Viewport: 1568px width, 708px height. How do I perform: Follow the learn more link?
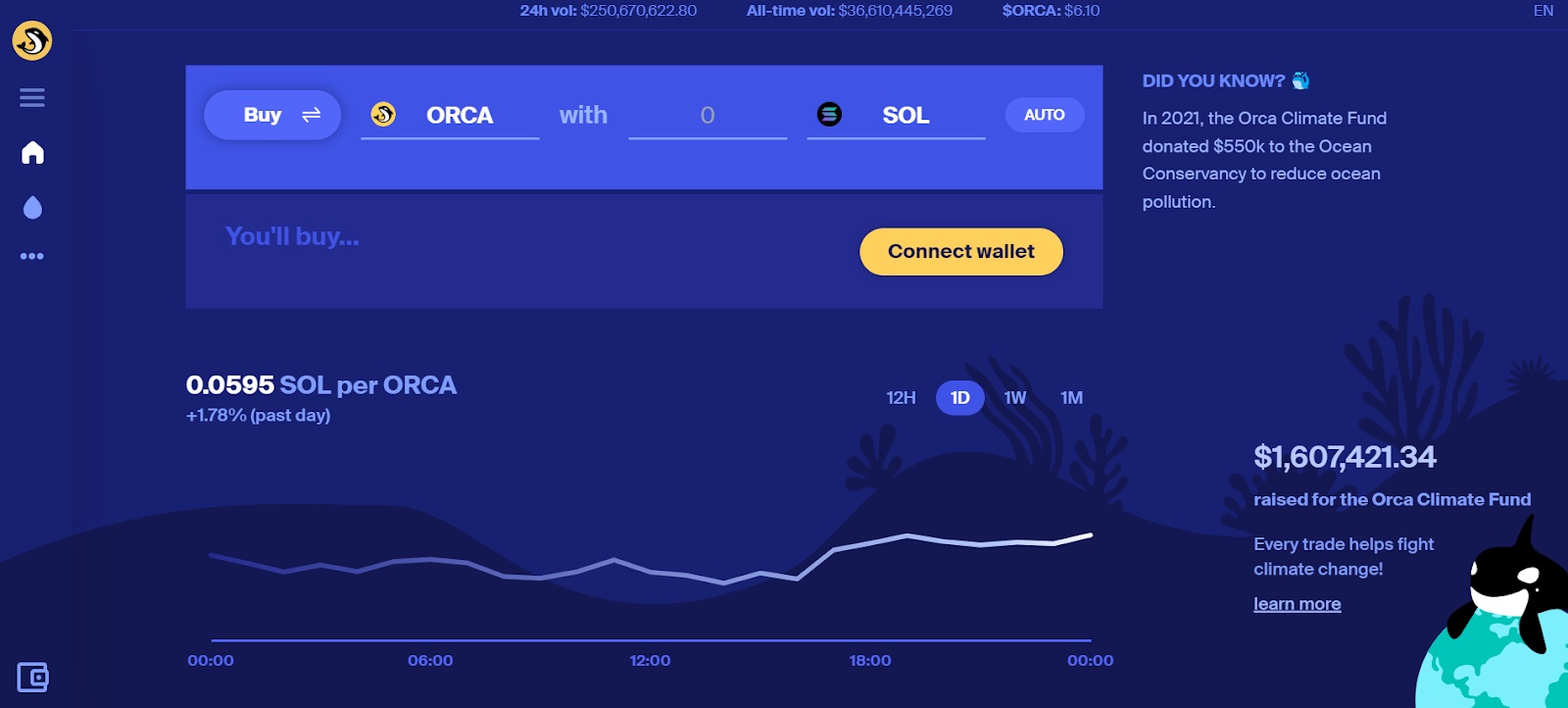(1297, 604)
